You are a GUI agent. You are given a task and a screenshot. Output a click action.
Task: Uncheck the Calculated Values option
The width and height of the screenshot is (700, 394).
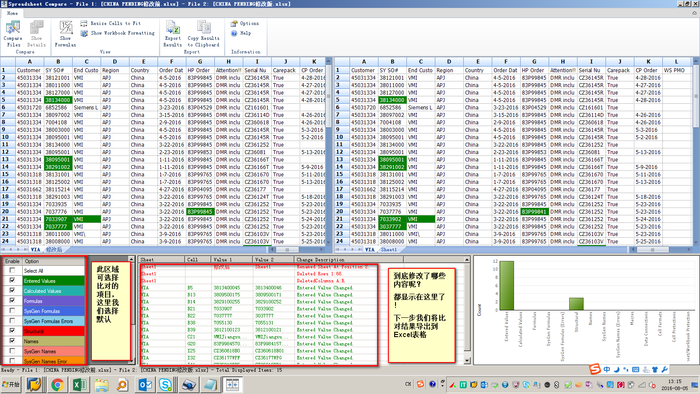coord(12,290)
